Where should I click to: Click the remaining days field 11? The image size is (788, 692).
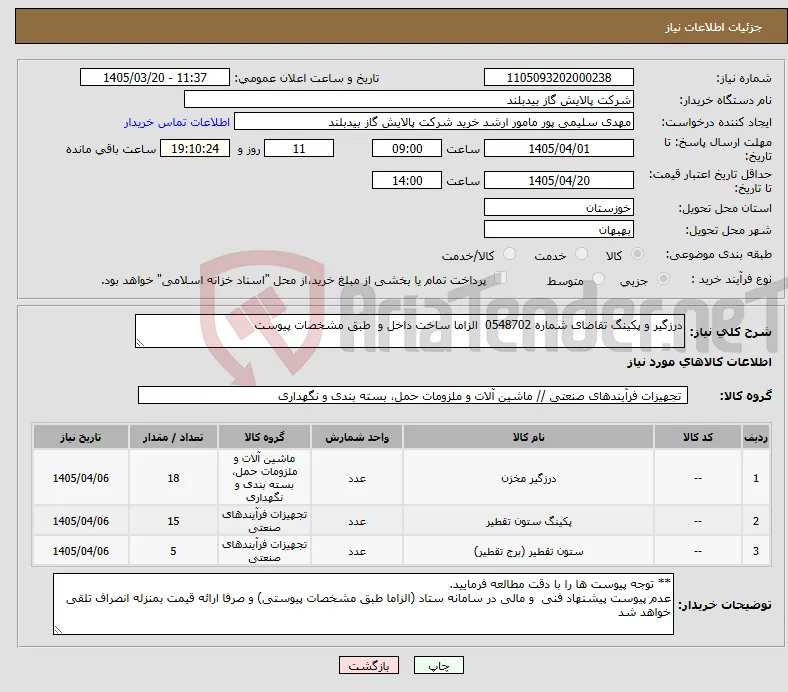[299, 149]
